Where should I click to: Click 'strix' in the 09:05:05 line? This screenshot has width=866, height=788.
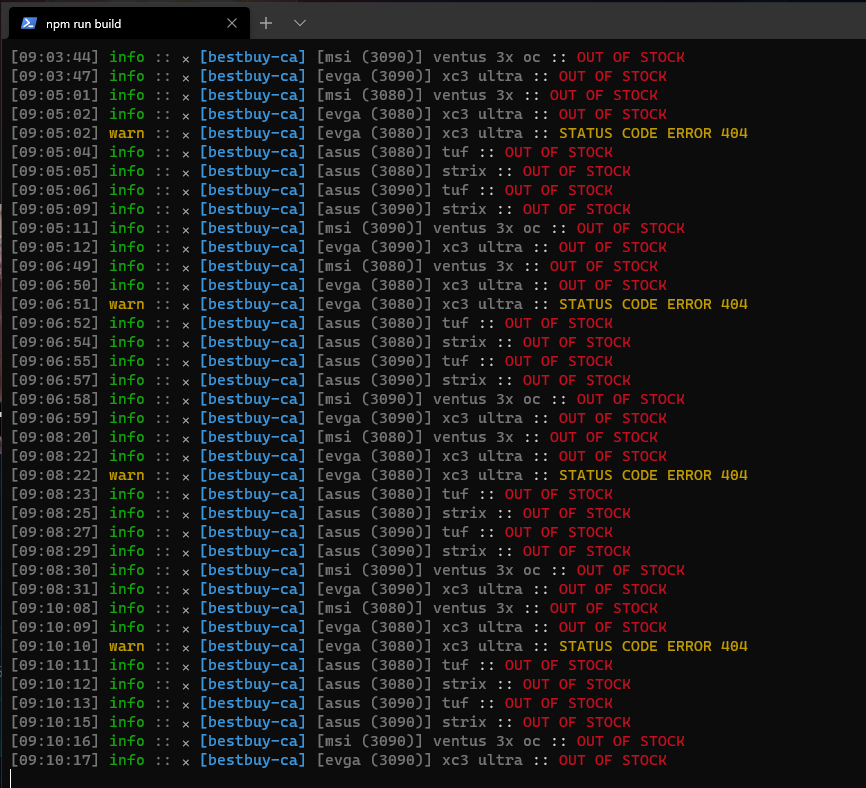point(464,171)
